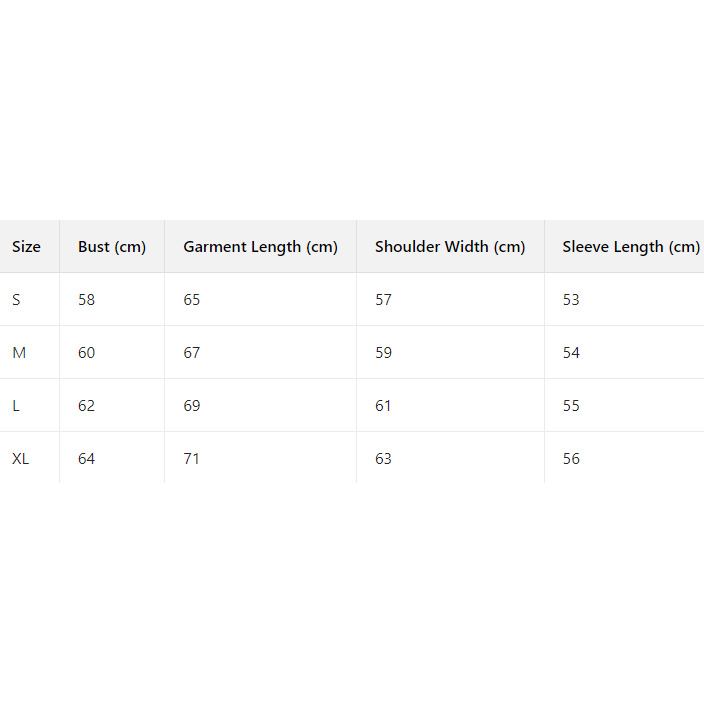Viewport: 704px width, 704px height.
Task: Select garment length value 67
Action: [x=192, y=353]
